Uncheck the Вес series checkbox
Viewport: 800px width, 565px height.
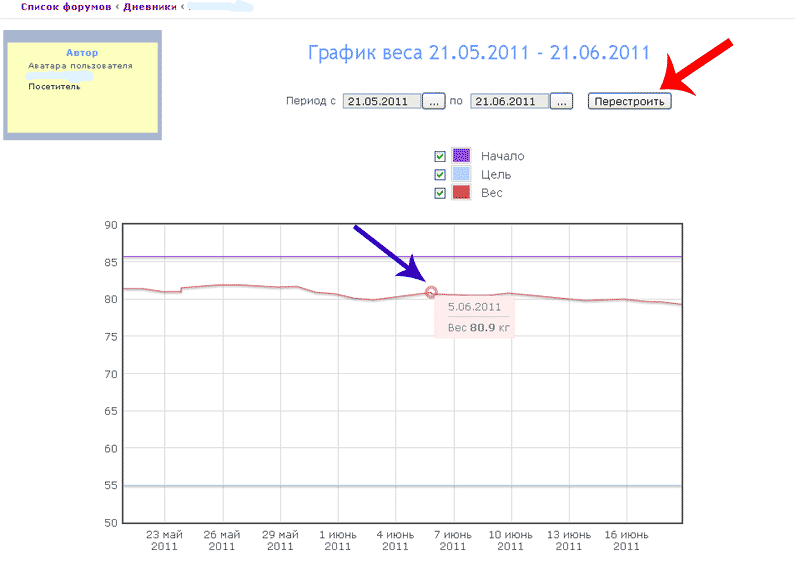click(x=440, y=193)
